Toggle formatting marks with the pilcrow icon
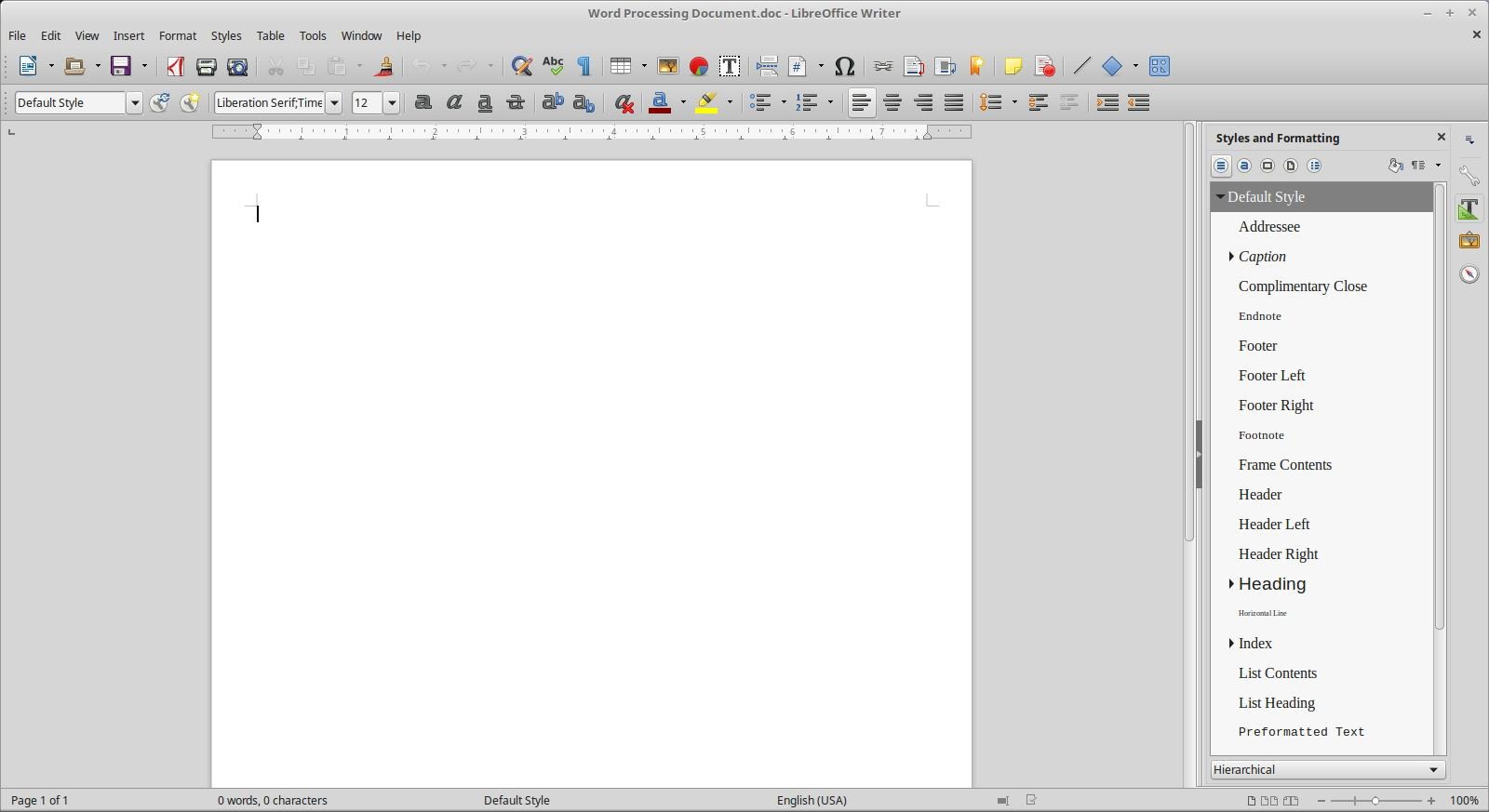The height and width of the screenshot is (812, 1489). 584,66
